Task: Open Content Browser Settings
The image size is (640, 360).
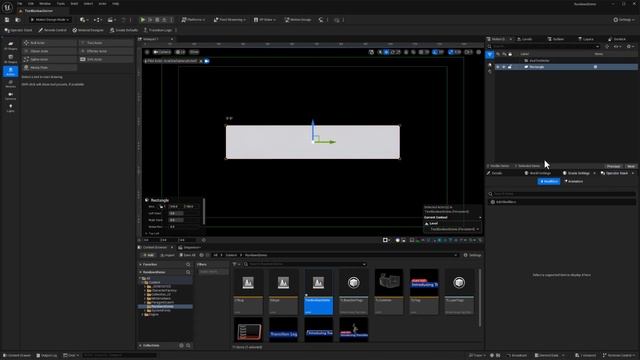Action: 473,255
